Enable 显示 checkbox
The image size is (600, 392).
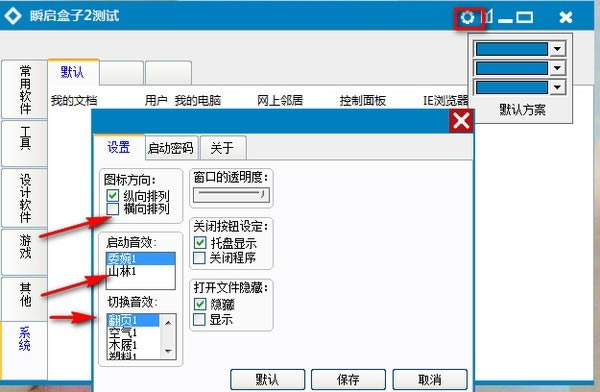click(x=199, y=319)
